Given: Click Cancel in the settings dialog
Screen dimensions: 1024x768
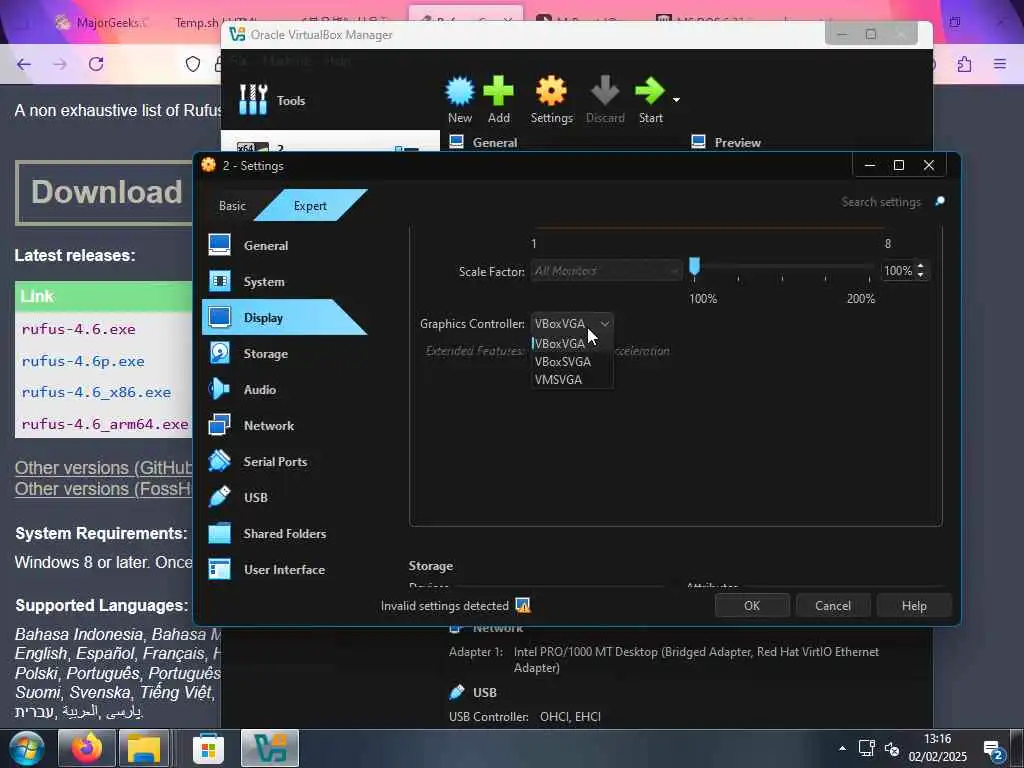Looking at the screenshot, I should [833, 605].
